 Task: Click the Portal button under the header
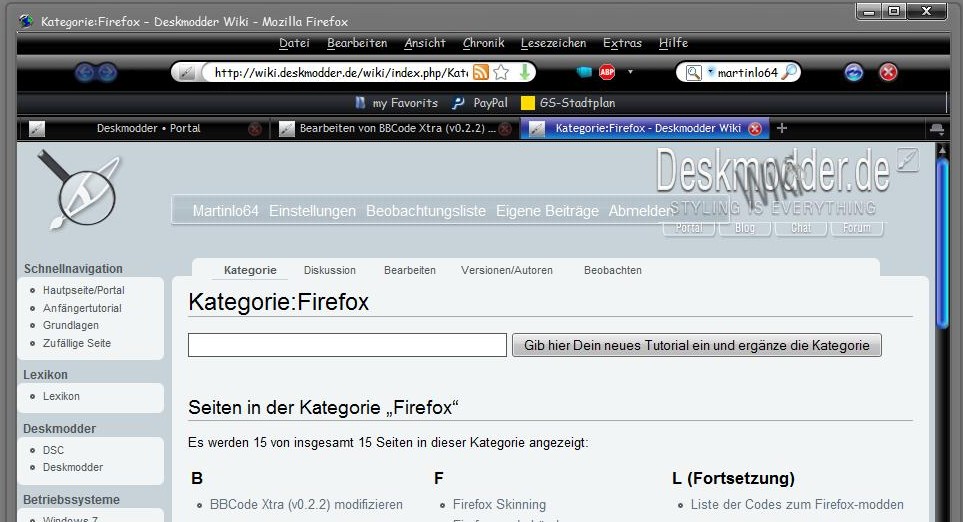[x=689, y=228]
